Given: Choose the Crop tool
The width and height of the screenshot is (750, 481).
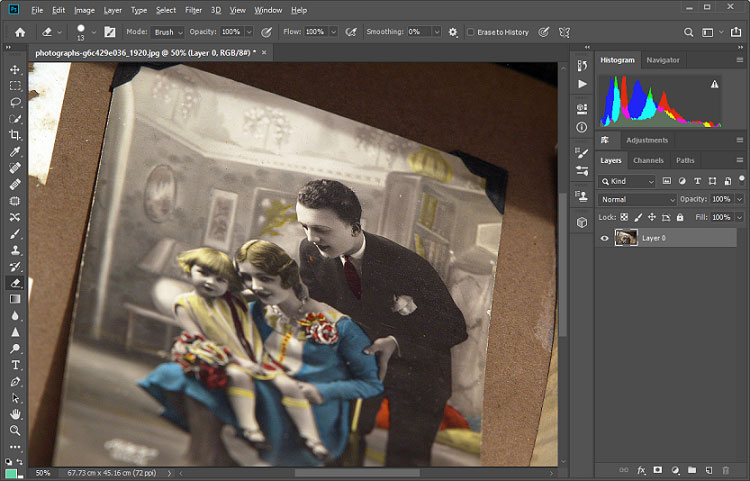Looking at the screenshot, I should (15, 135).
